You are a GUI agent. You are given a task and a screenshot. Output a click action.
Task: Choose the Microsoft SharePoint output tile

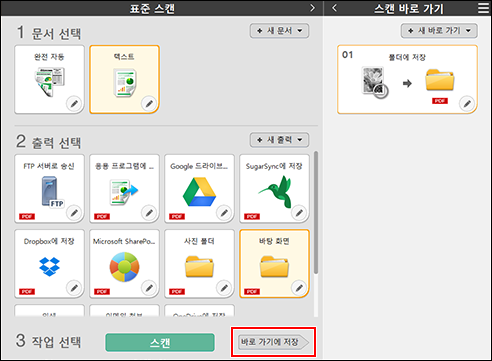124,263
